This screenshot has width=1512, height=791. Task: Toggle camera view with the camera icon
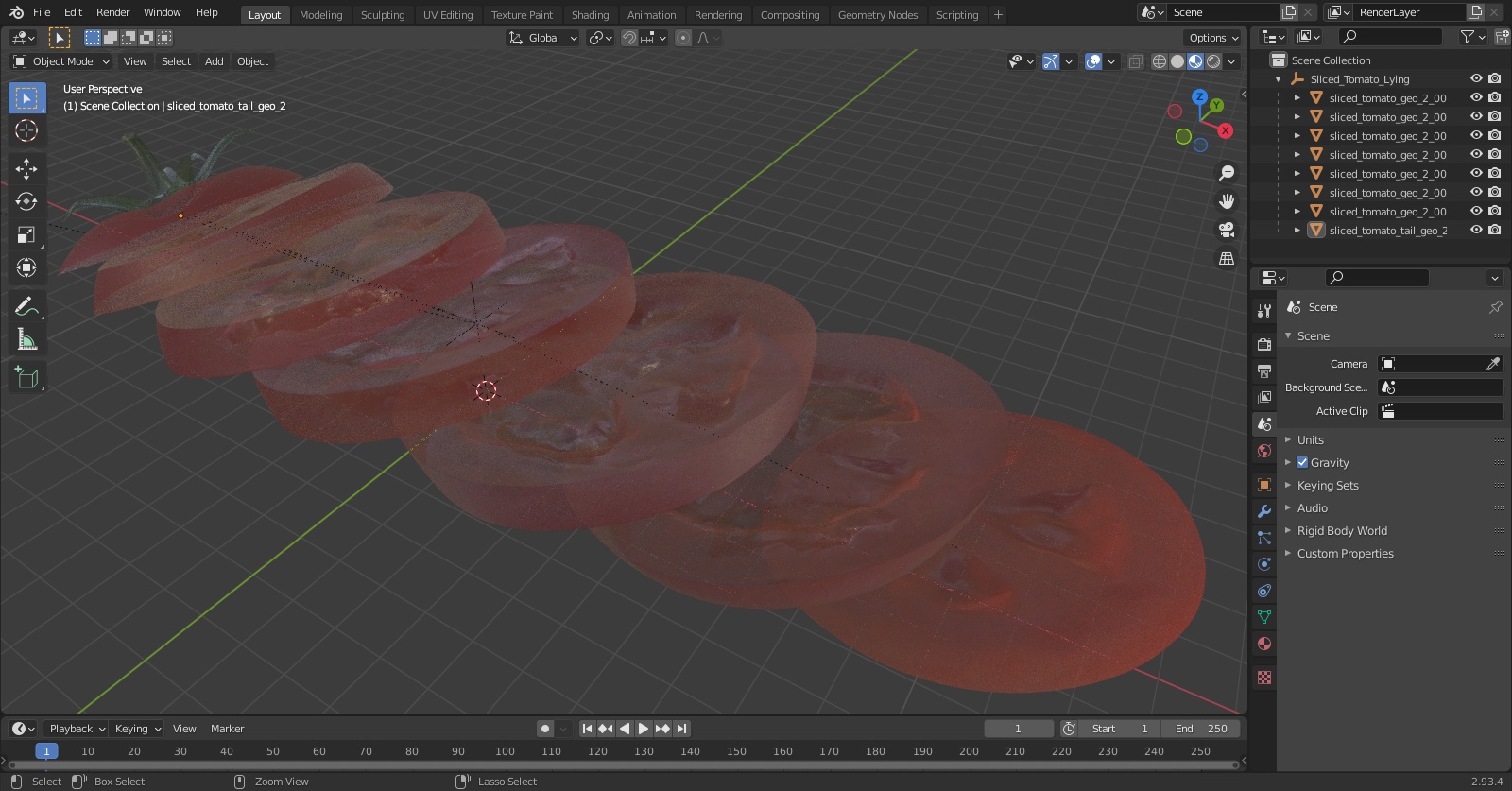tap(1227, 230)
